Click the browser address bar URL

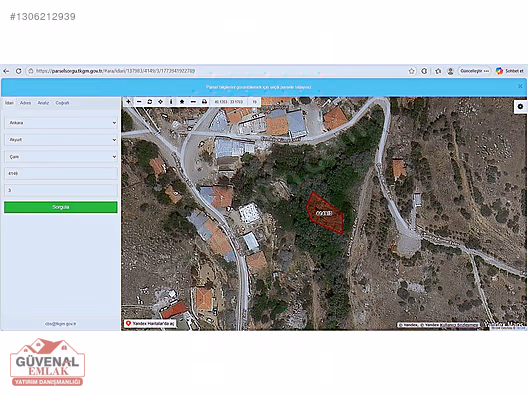(116, 71)
